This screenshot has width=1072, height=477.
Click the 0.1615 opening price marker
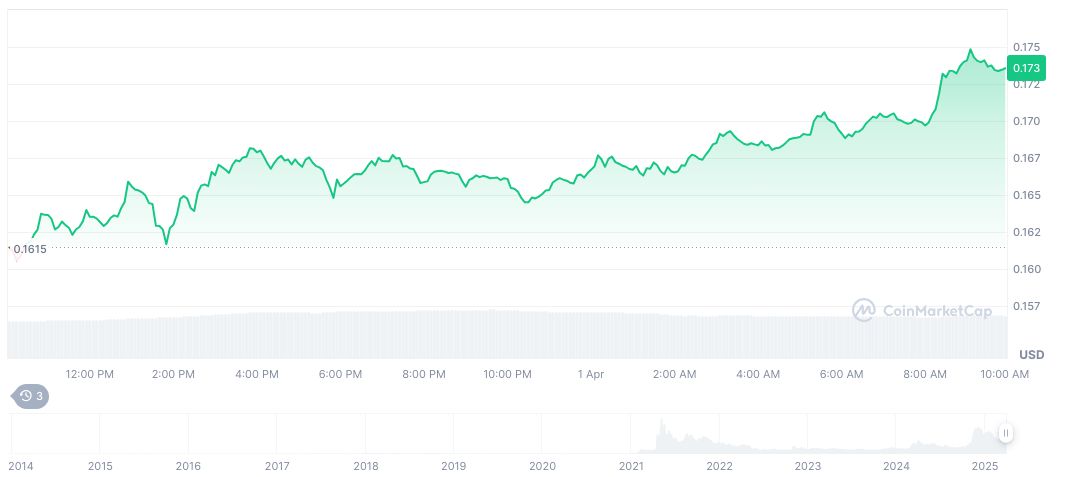pos(30,249)
